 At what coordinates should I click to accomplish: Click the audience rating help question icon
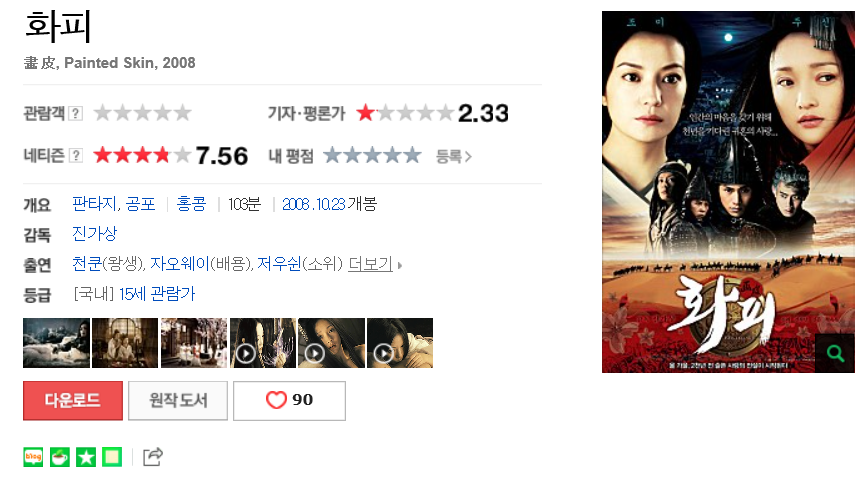(x=76, y=114)
